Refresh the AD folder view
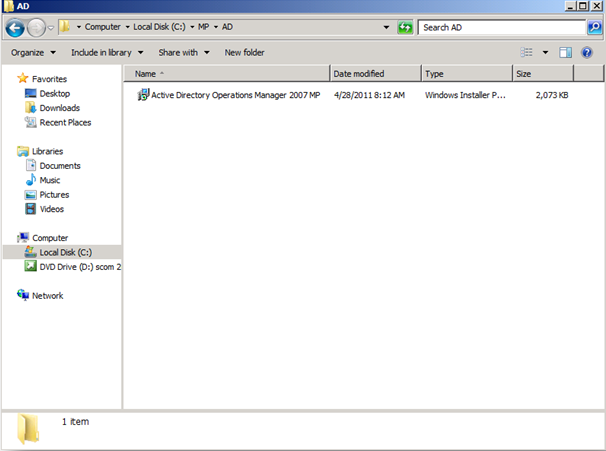 405,27
